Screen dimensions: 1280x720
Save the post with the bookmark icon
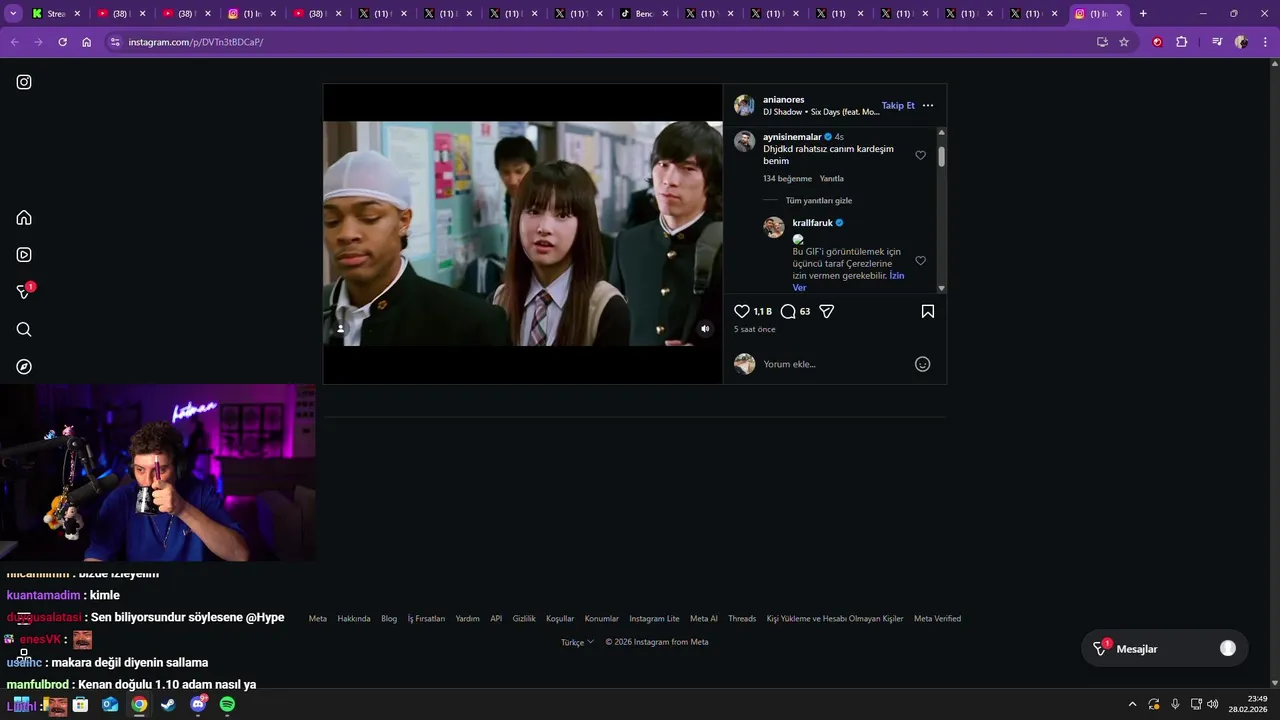928,311
